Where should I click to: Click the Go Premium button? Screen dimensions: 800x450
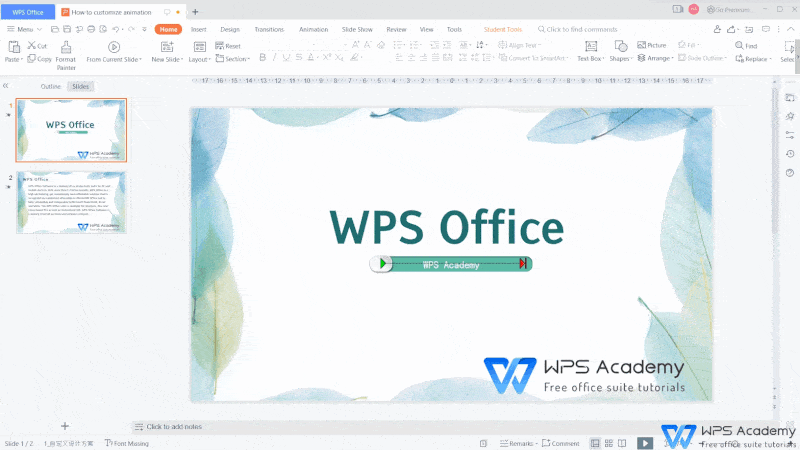730,9
